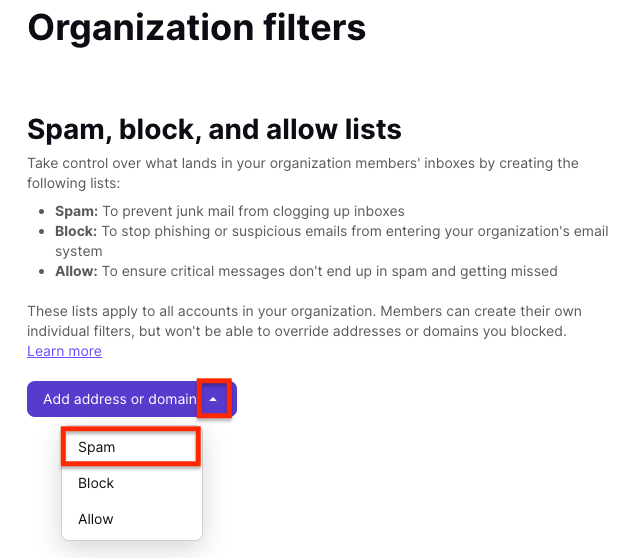
Task: Click the bullet dot beside Spam description
Action: (41, 212)
